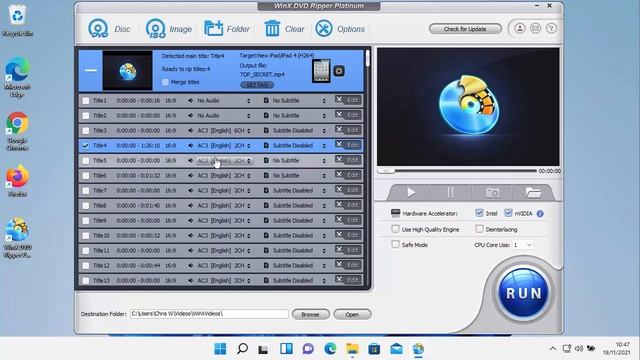
Task: Toggle nVIDIA hardware accelerator
Action: (508, 213)
